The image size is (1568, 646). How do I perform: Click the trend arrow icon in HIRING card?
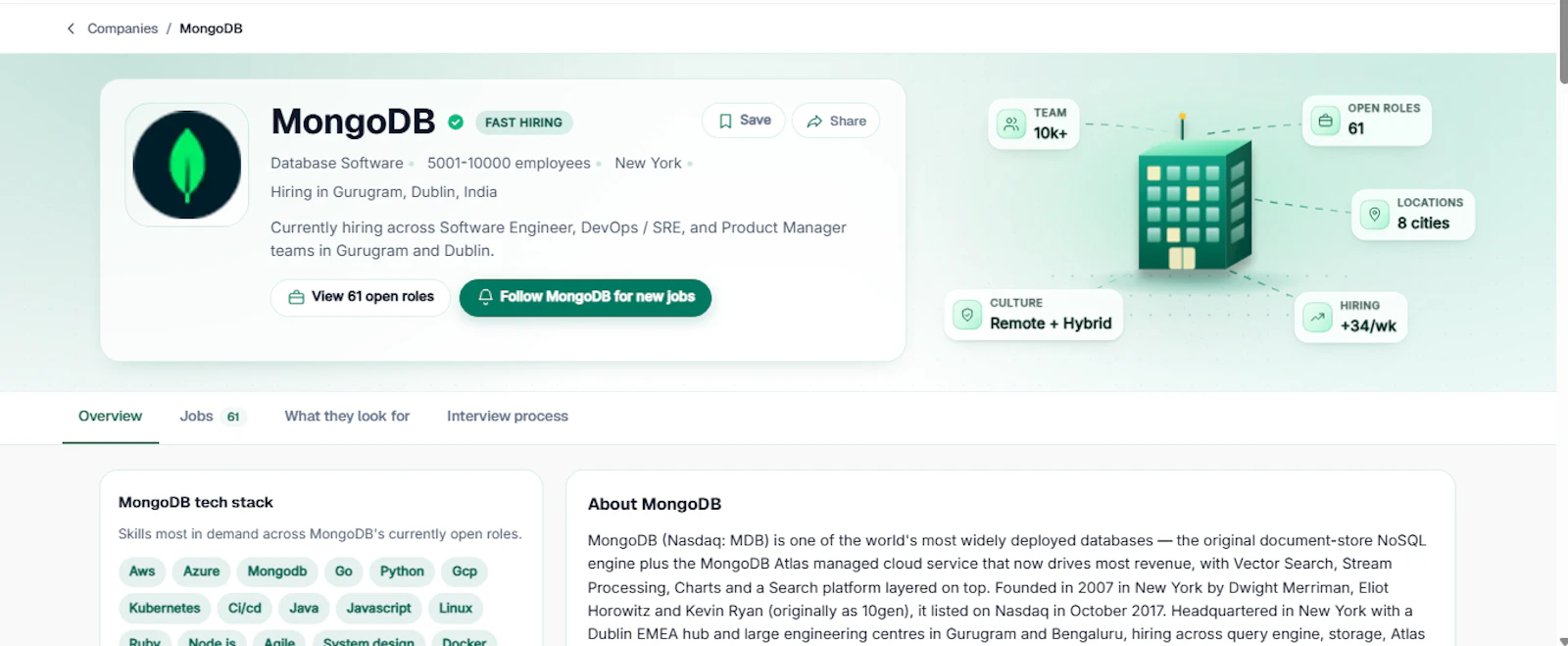tap(1317, 317)
